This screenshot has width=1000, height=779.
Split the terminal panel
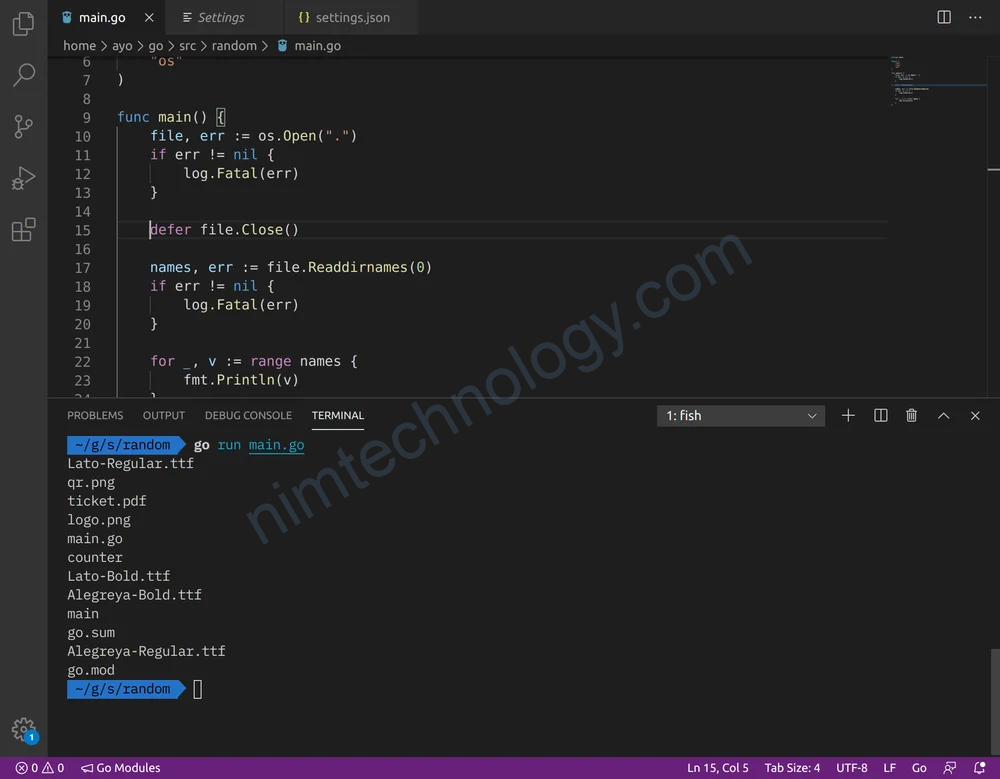click(880, 415)
